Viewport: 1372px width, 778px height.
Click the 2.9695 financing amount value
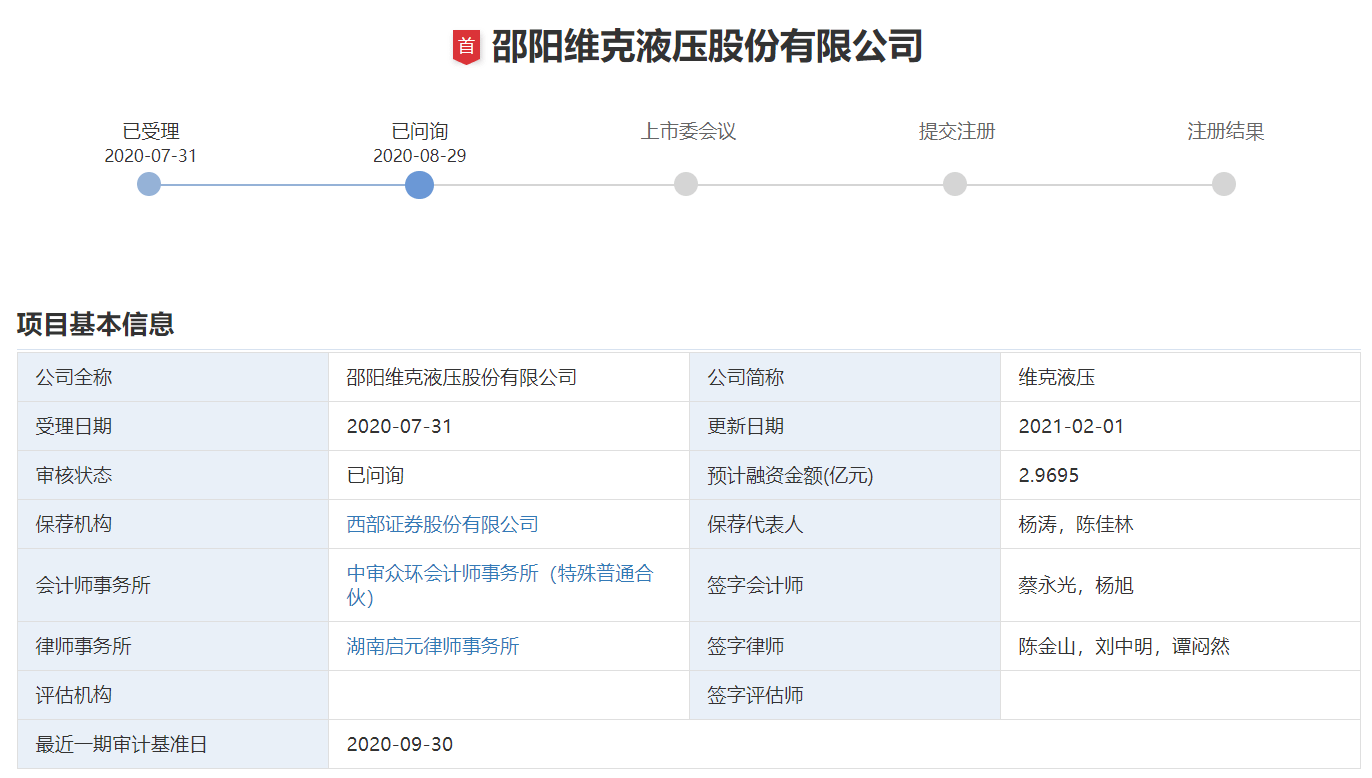(1049, 476)
